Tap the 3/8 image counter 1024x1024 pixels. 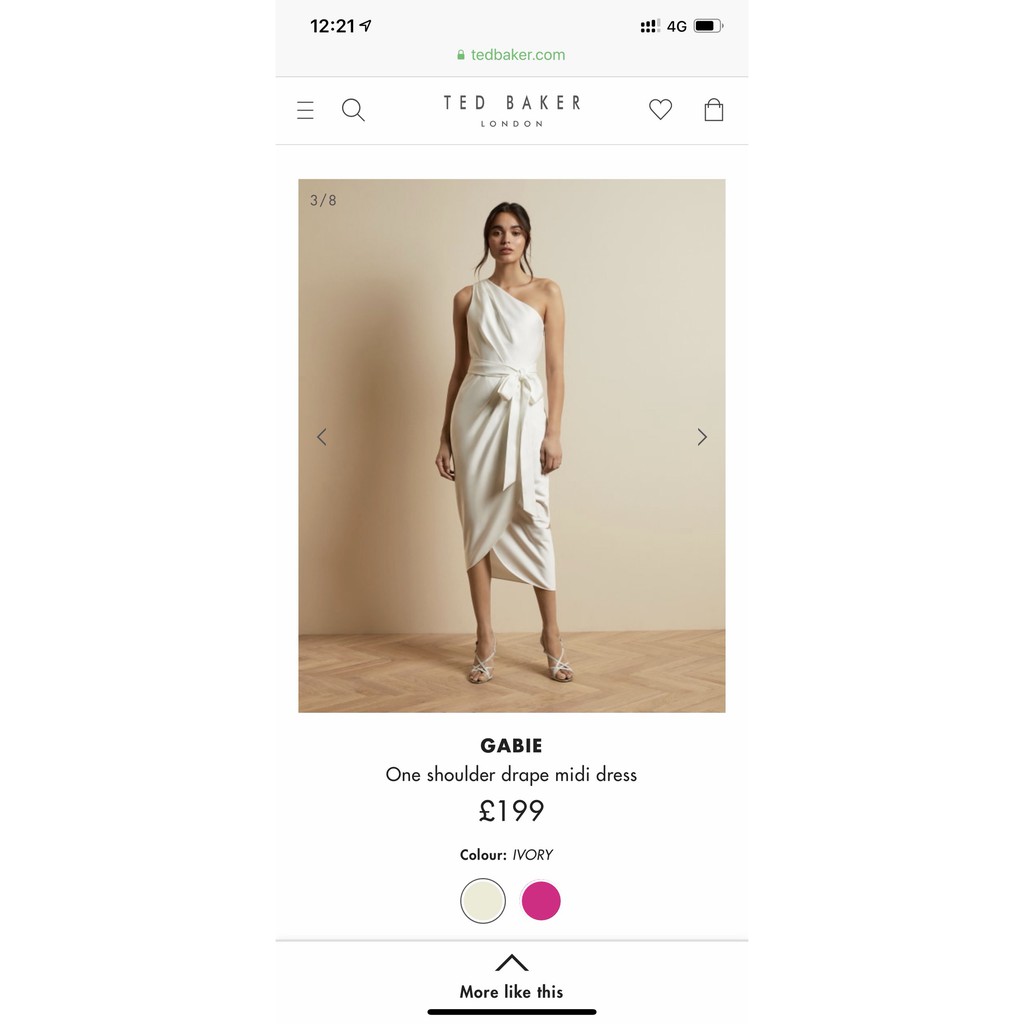323,200
